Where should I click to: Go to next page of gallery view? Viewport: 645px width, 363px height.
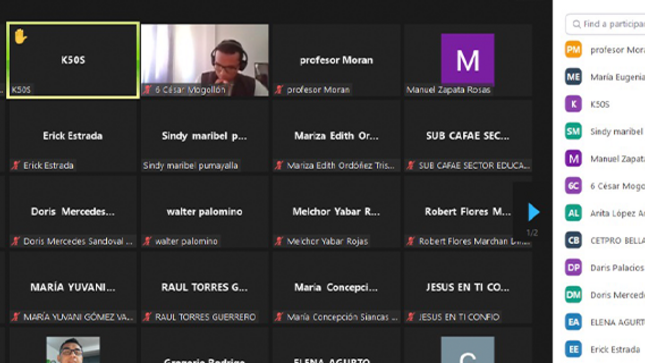(533, 212)
